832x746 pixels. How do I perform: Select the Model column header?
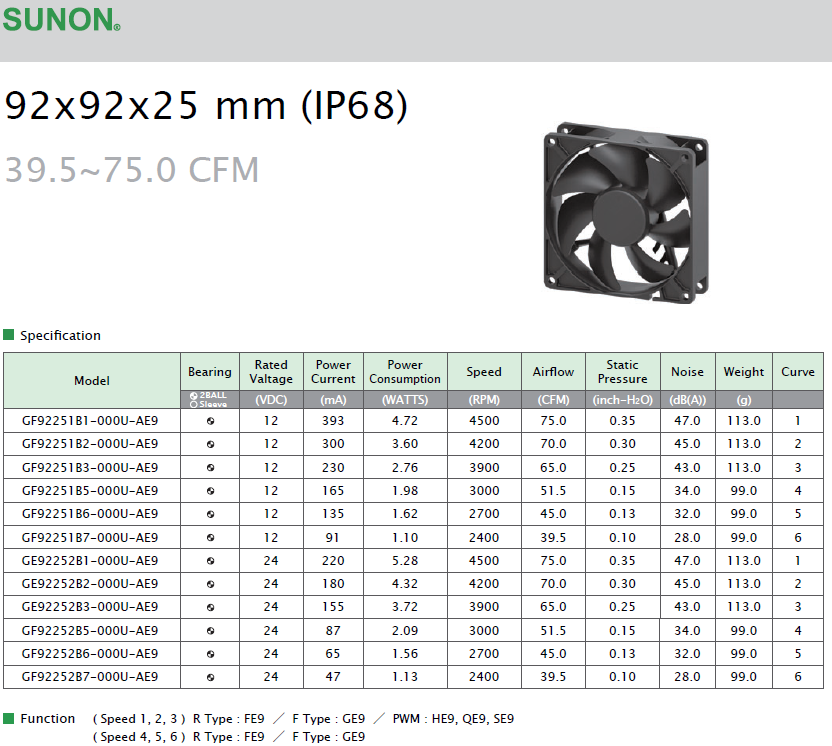click(92, 380)
